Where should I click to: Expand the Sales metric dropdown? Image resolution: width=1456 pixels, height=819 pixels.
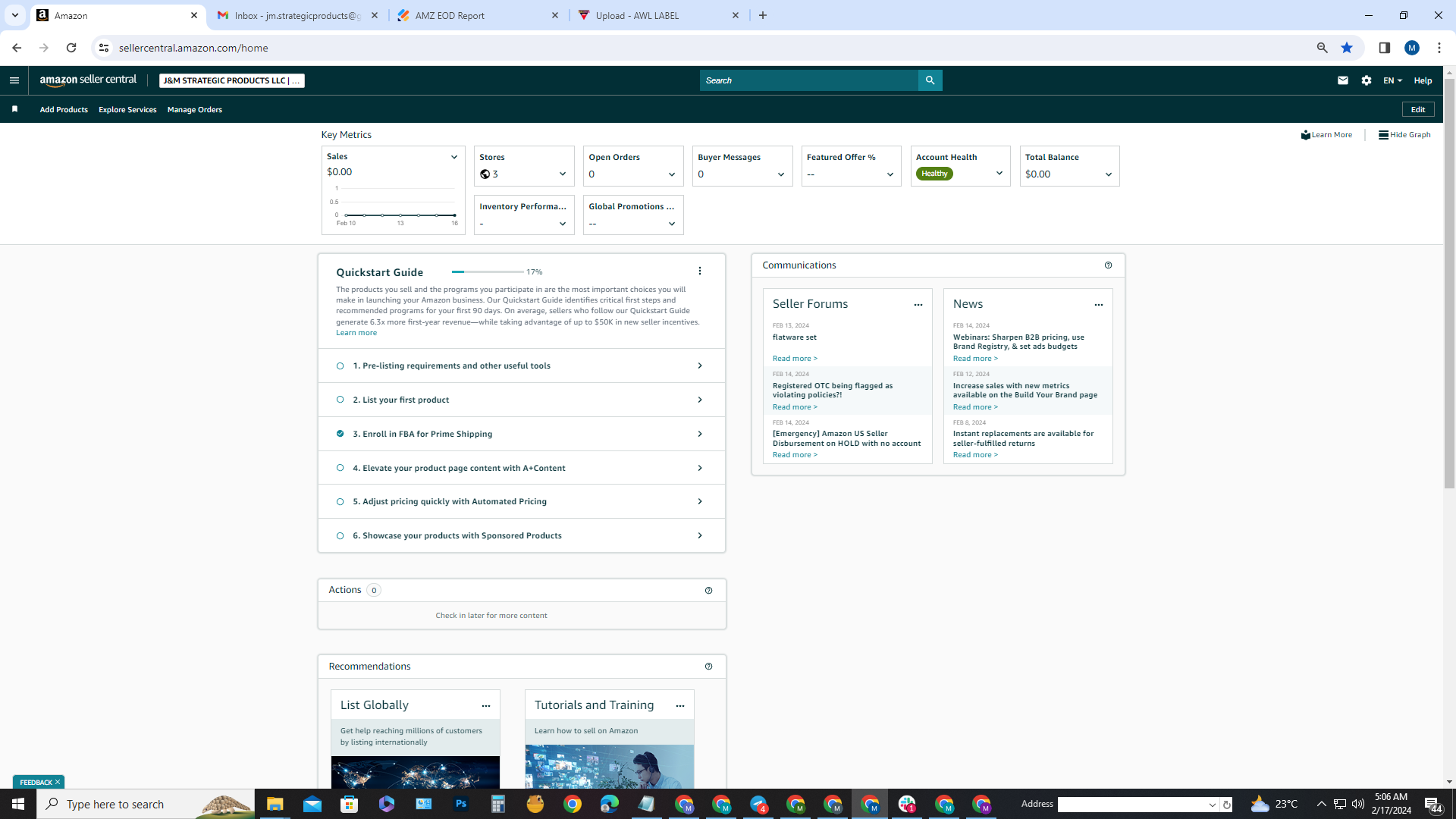pyautogui.click(x=454, y=157)
